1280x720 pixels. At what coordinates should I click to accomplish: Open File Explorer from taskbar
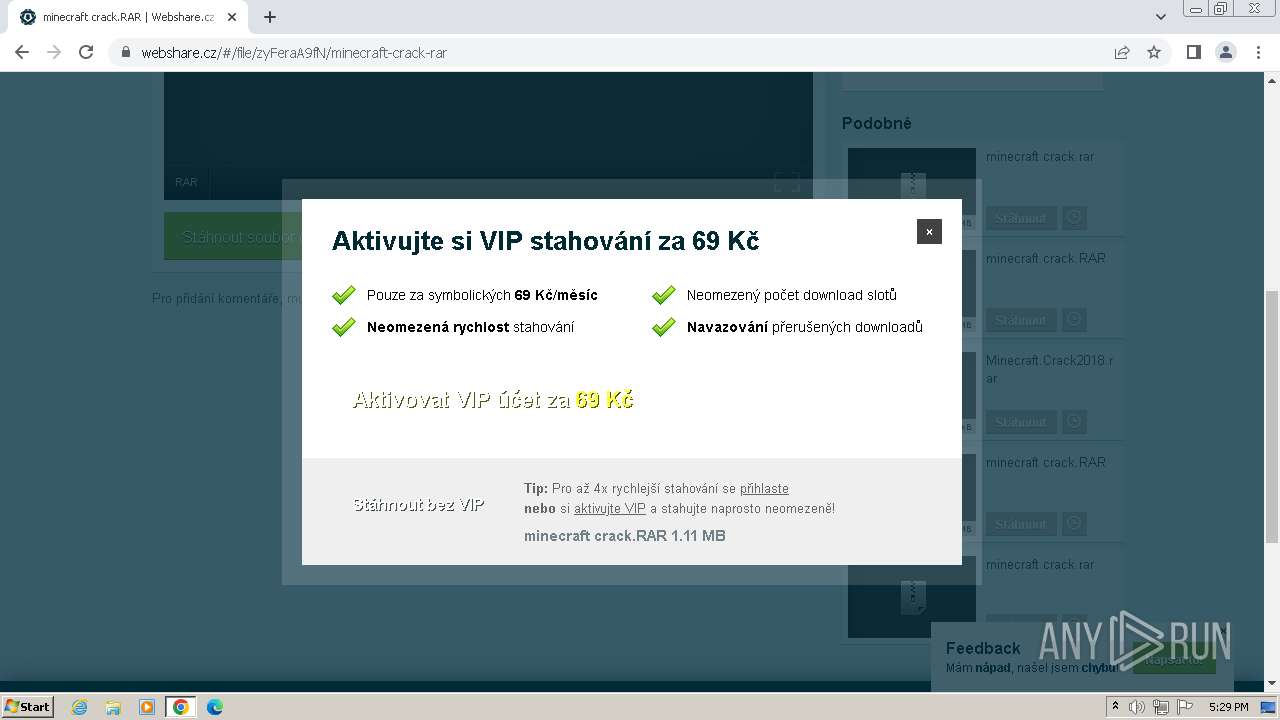pos(113,707)
